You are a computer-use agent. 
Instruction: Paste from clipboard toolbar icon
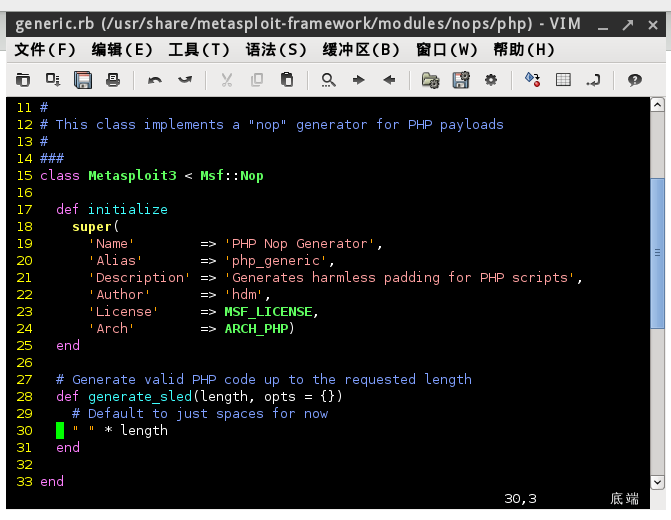pyautogui.click(x=287, y=80)
